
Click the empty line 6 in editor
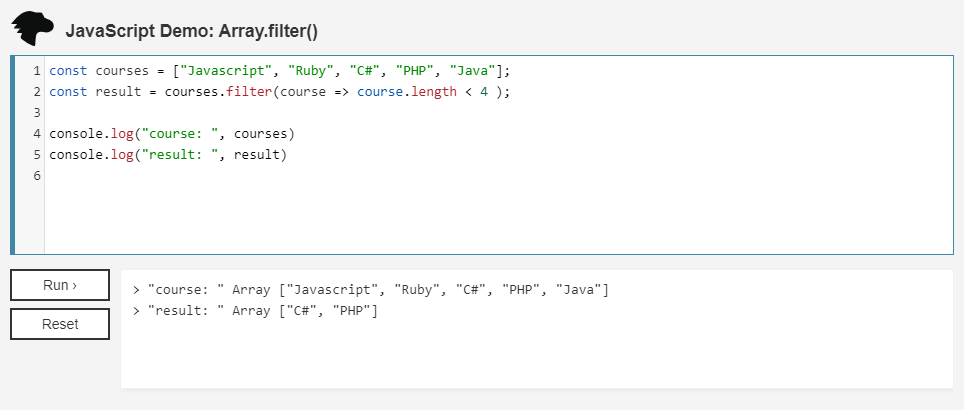[x=300, y=176]
